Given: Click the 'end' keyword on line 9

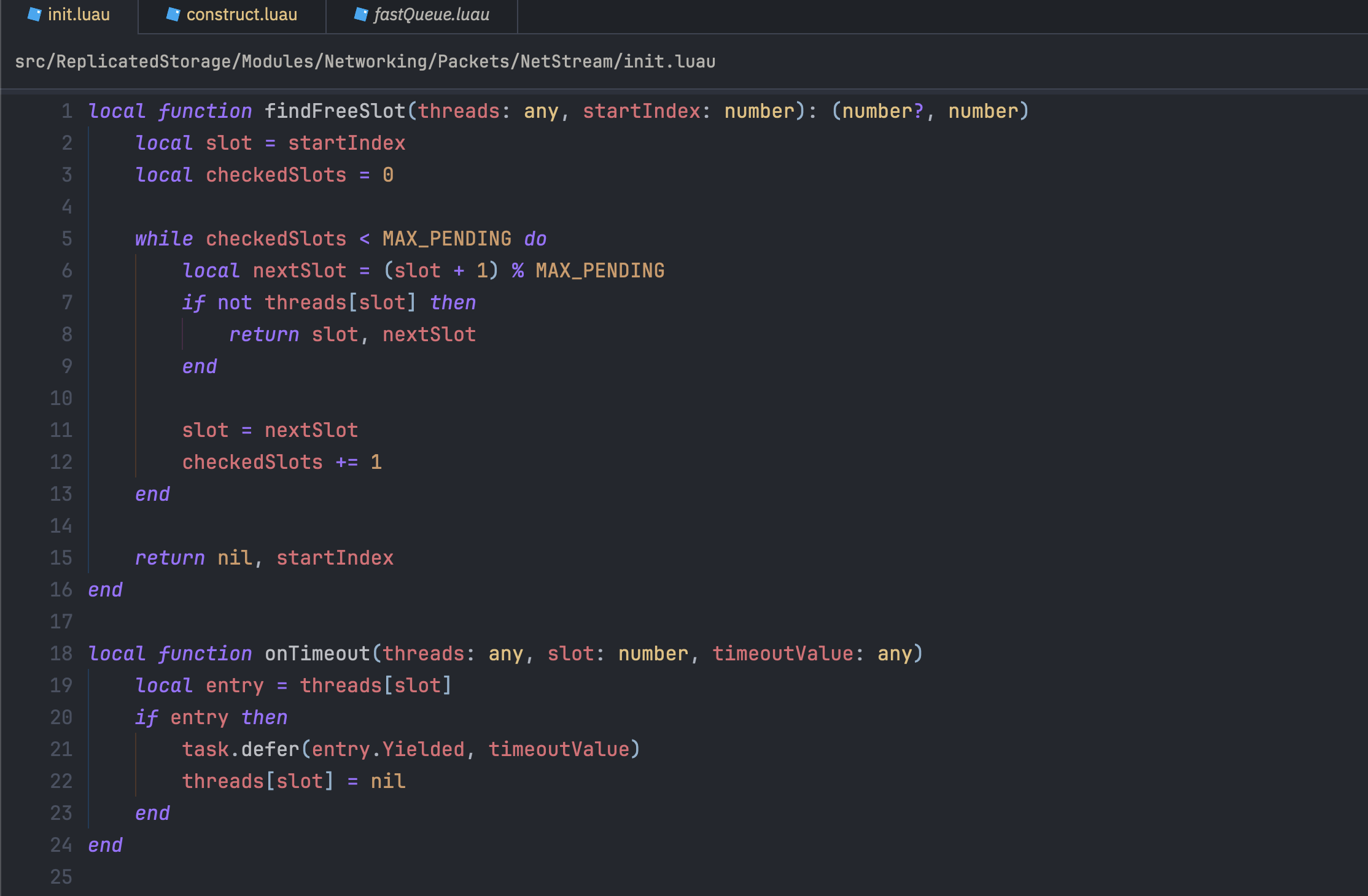Looking at the screenshot, I should click(200, 366).
